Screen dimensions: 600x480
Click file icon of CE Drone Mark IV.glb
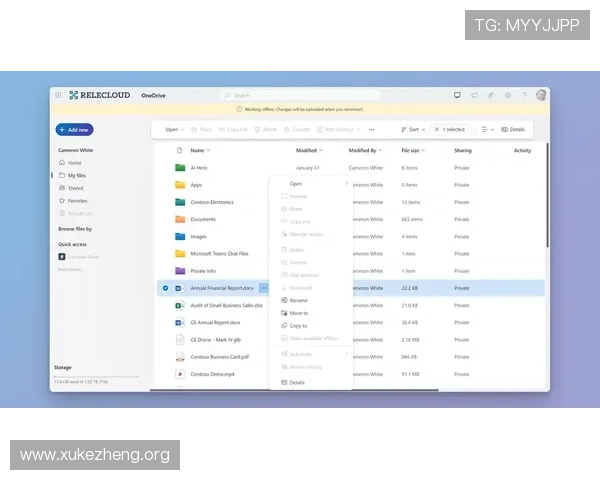(180, 340)
